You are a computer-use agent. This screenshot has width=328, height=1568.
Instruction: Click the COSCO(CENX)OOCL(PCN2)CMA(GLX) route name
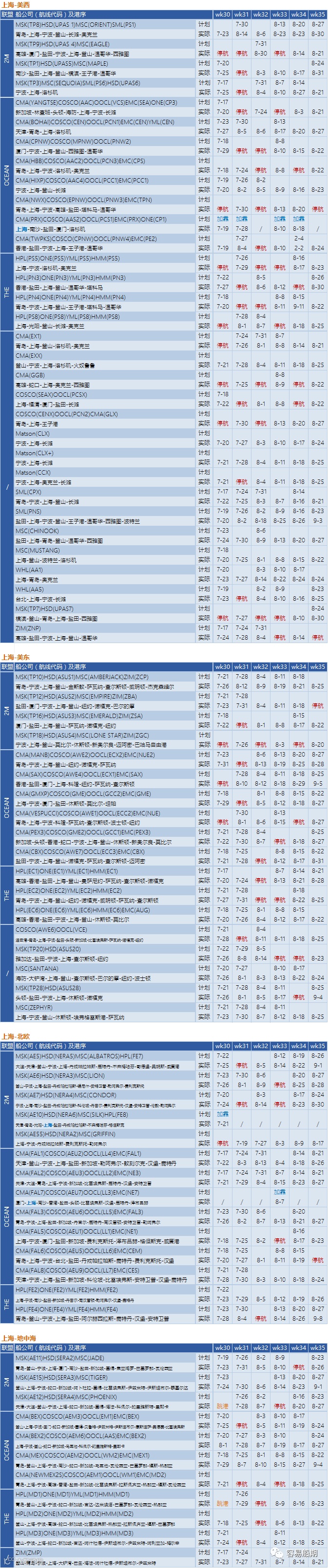click(66, 414)
